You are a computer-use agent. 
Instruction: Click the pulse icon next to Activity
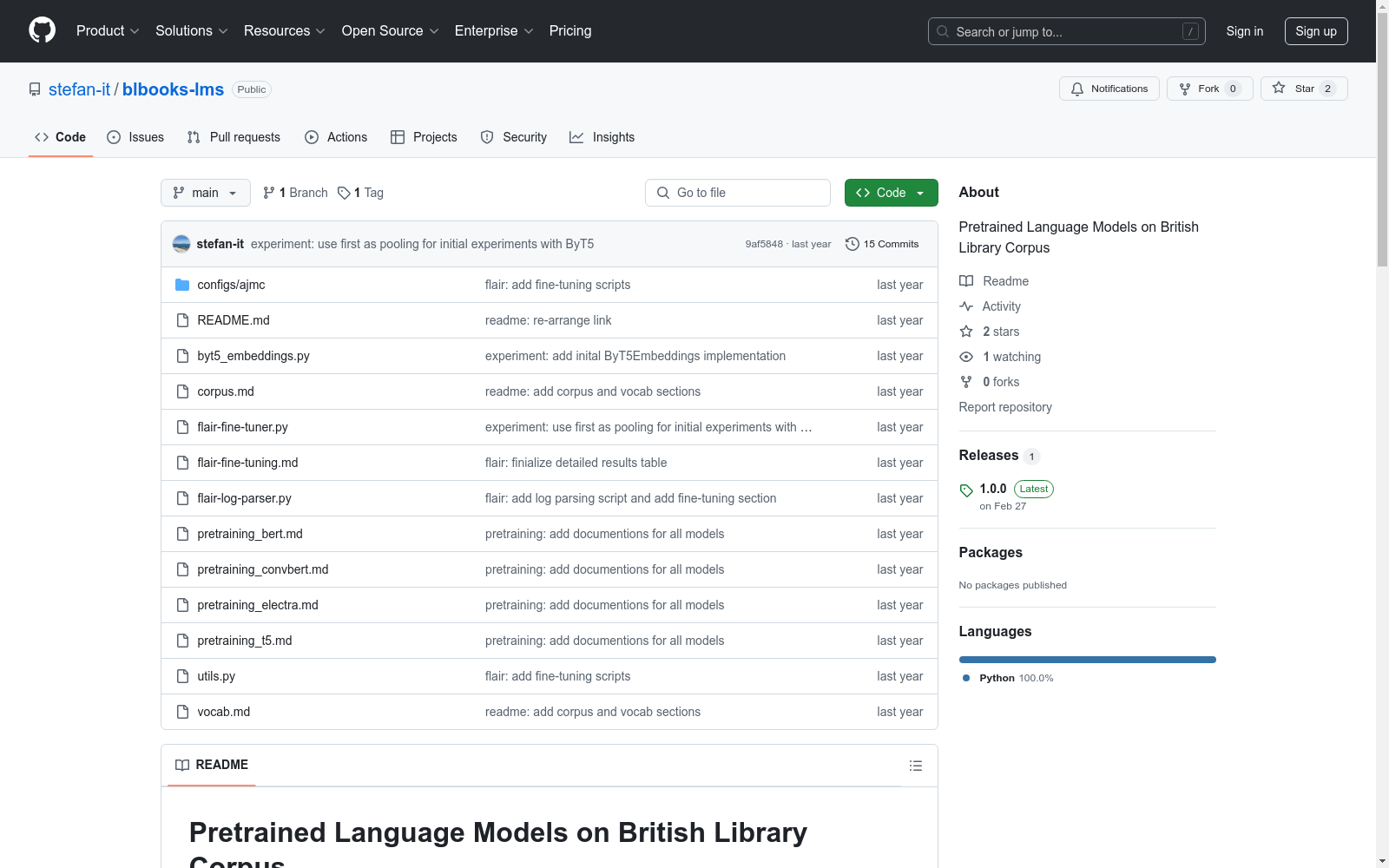(x=966, y=306)
